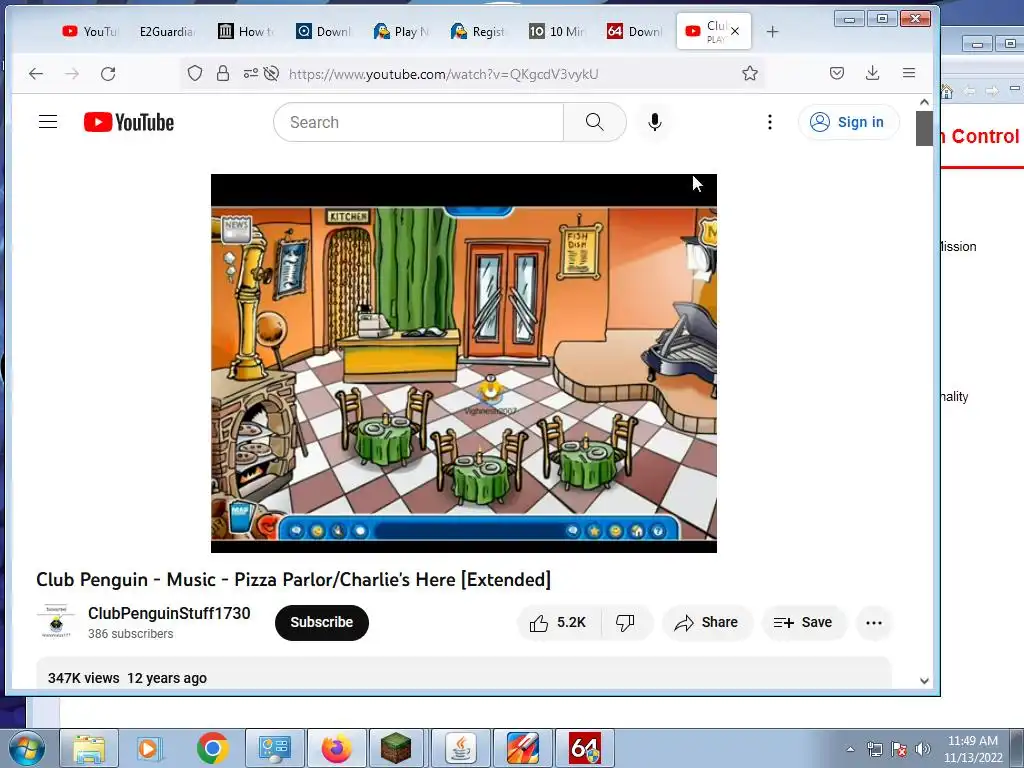This screenshot has width=1024, height=768.
Task: Switch to the How to tab
Action: coord(246,31)
